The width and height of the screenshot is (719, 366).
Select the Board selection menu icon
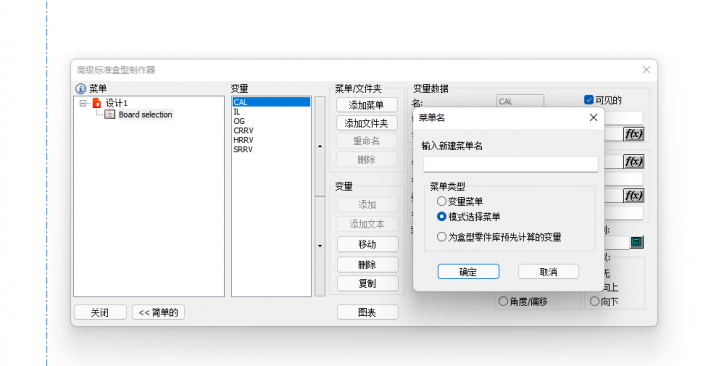110,115
